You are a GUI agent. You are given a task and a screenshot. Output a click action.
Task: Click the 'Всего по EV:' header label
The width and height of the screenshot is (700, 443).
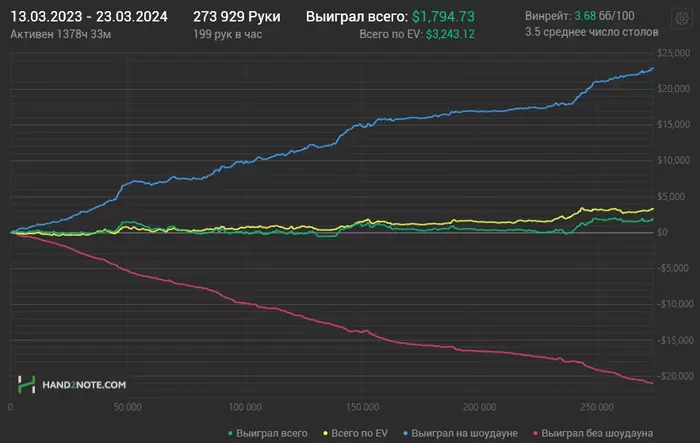point(391,34)
